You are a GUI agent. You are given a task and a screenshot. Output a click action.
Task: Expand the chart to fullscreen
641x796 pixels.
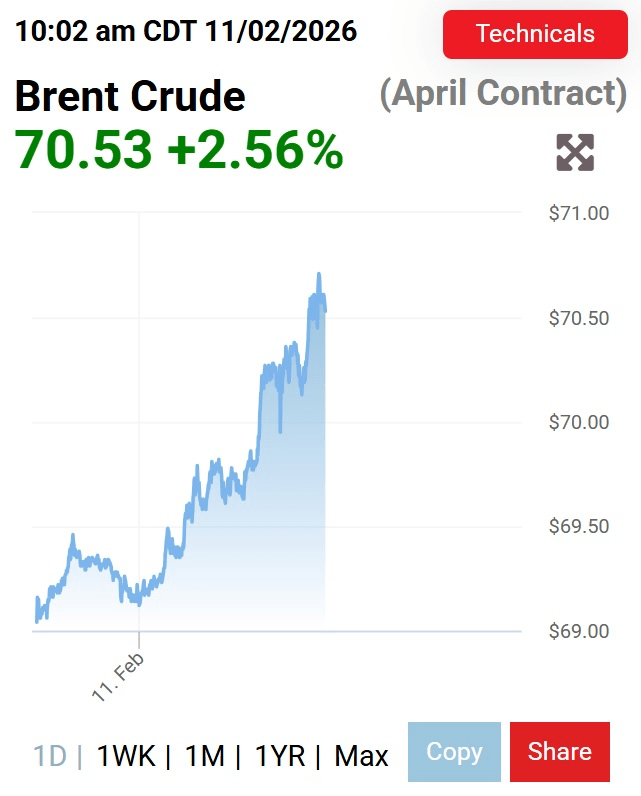[x=575, y=152]
